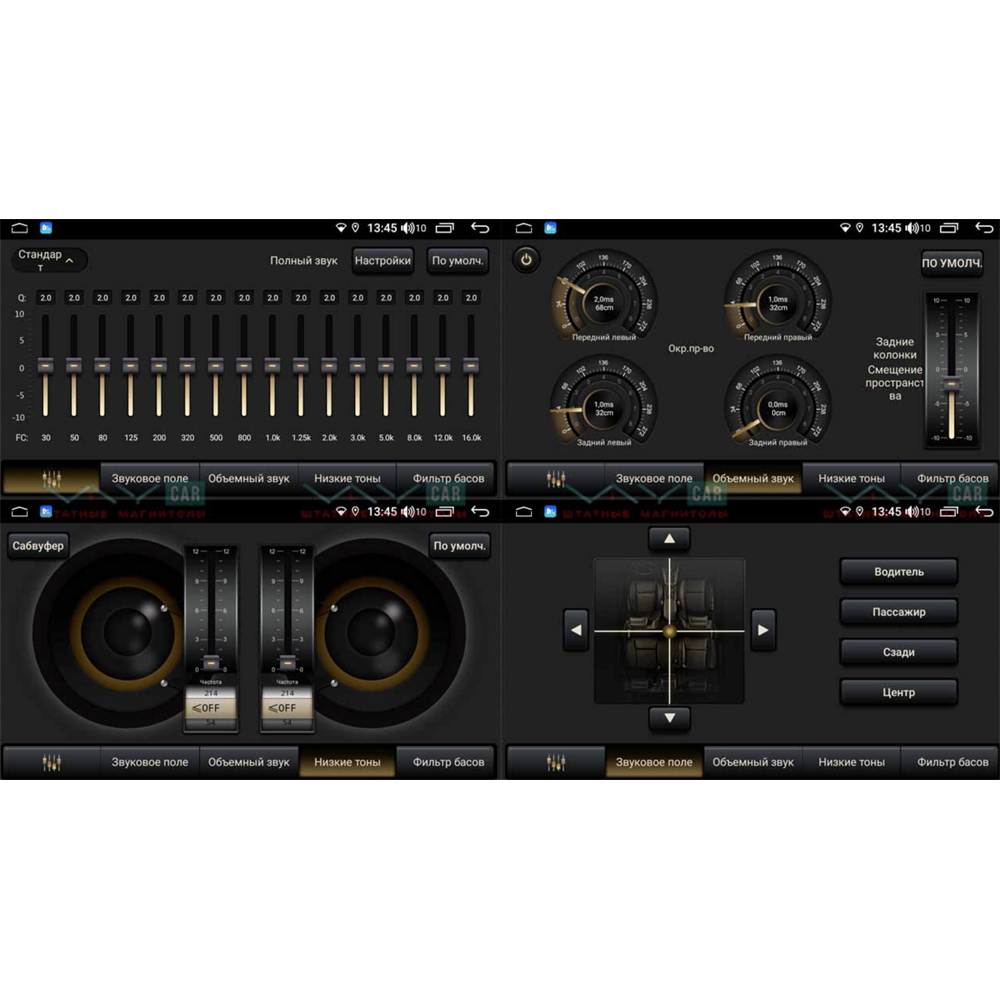
Task: Shift sound field left with the left arrow
Action: tap(576, 630)
